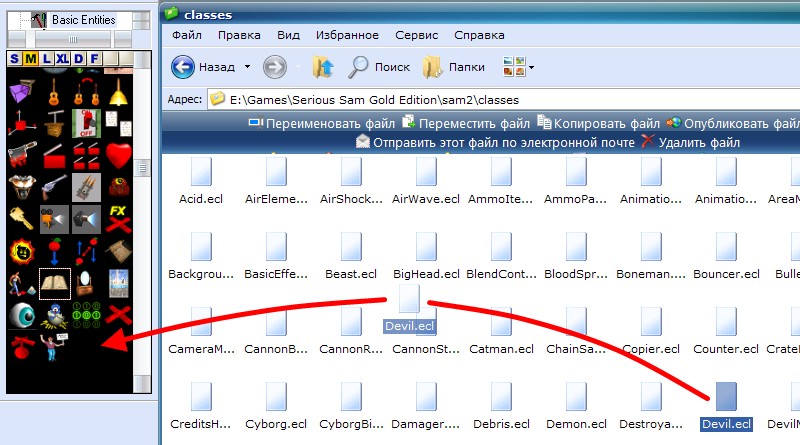Pick the spotlight entity icon
The image size is (800, 445).
86,219
